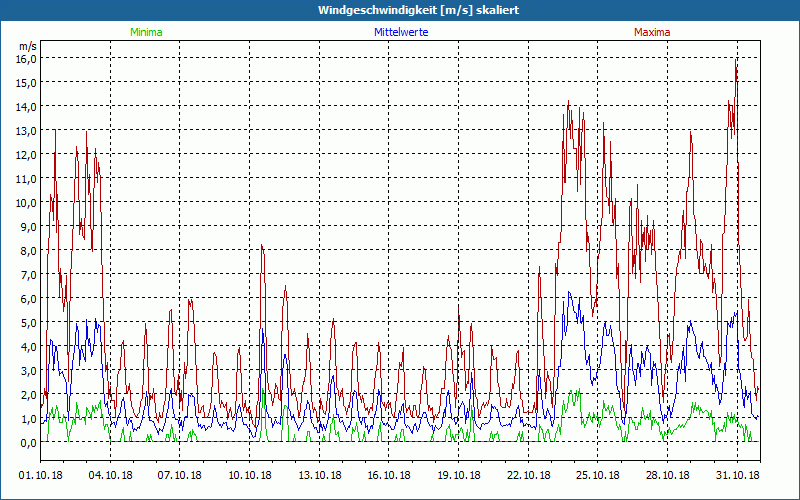Click the 2,0 y-axis value

coord(30,394)
